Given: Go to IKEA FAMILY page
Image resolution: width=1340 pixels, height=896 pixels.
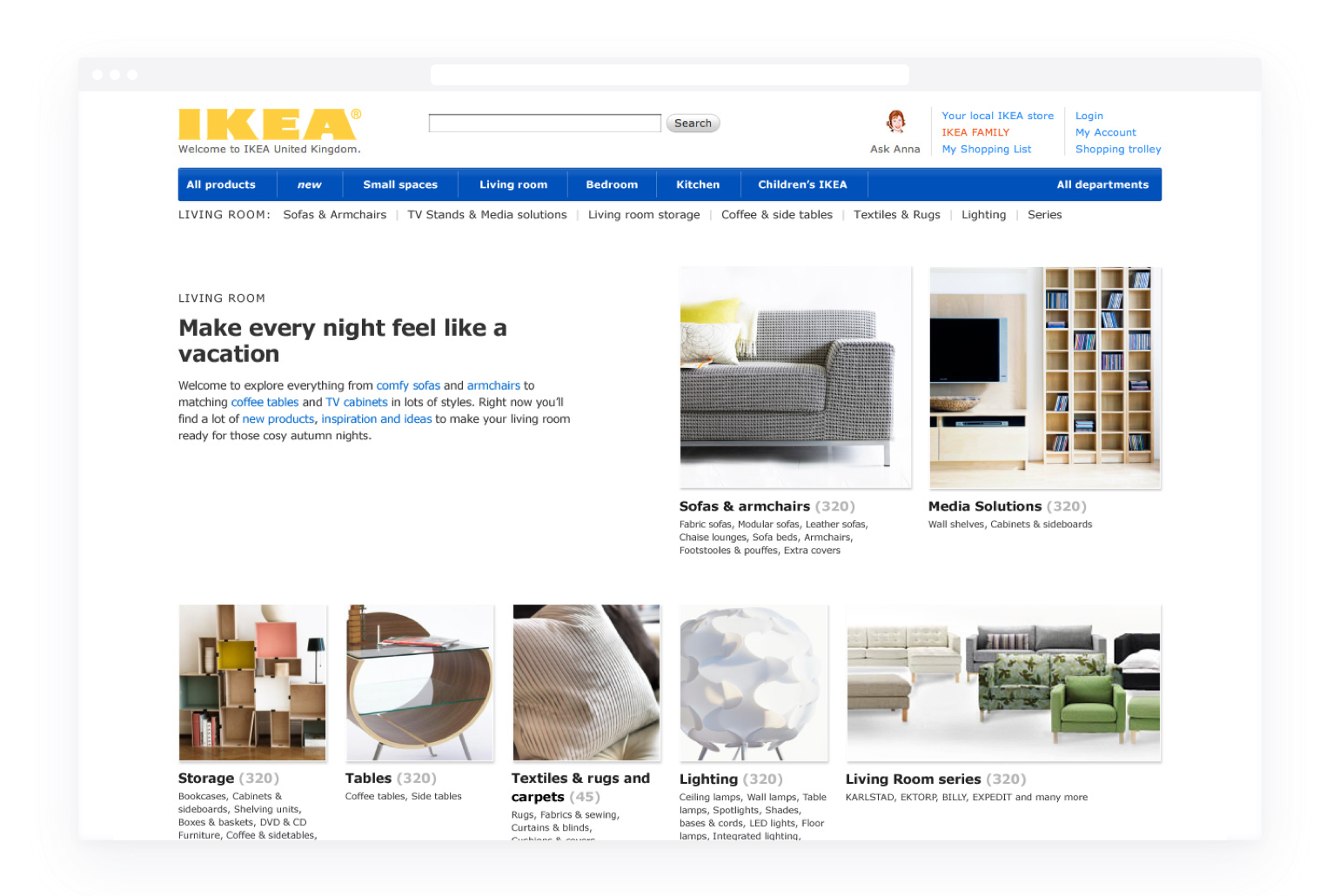Looking at the screenshot, I should [975, 132].
